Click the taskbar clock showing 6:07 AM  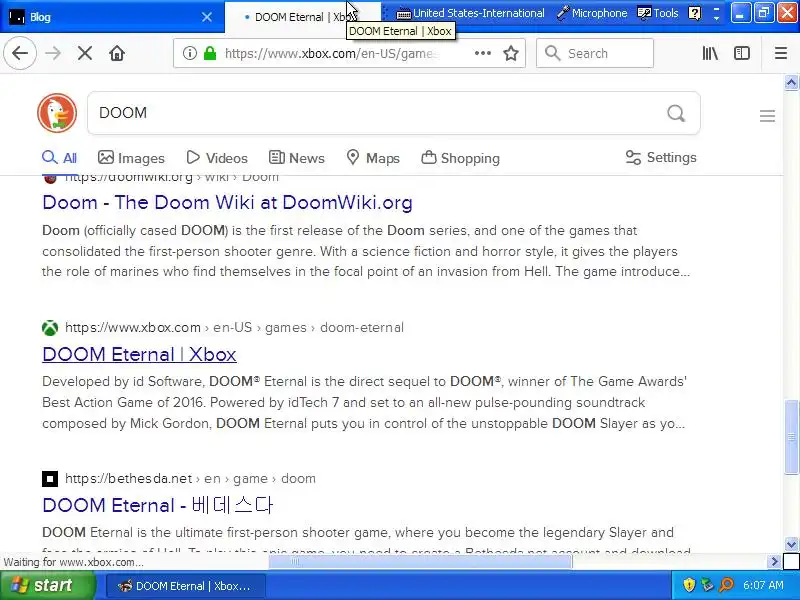click(763, 585)
